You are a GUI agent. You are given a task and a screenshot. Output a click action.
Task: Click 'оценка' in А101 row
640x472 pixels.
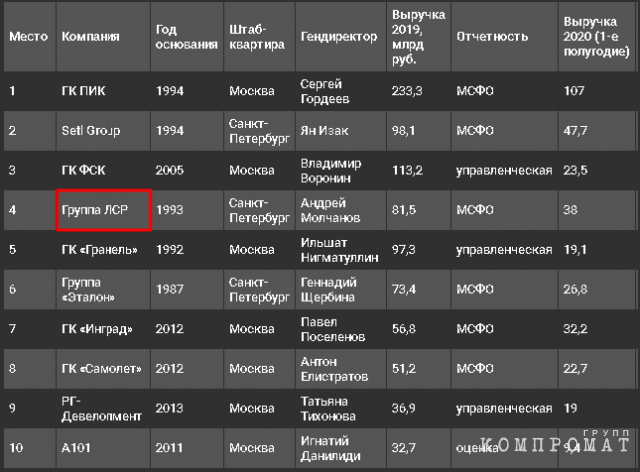[x=477, y=448]
